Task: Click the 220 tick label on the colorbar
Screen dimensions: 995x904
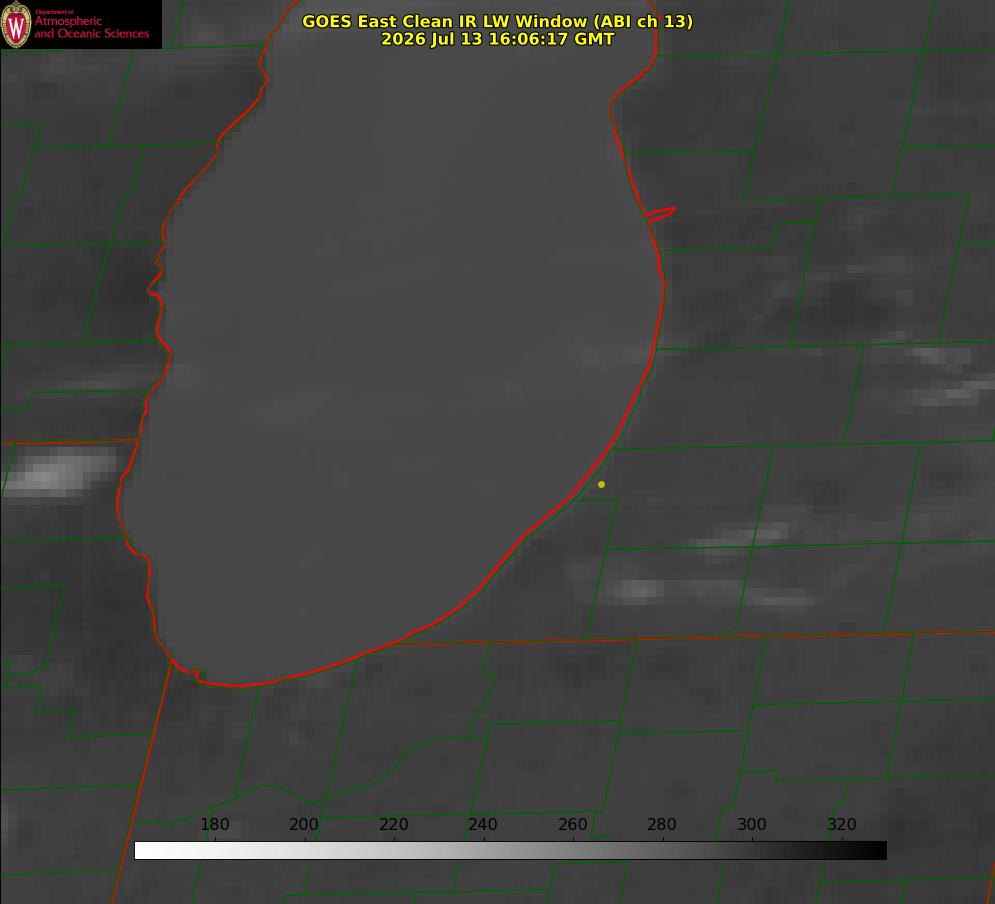Action: click(x=393, y=824)
